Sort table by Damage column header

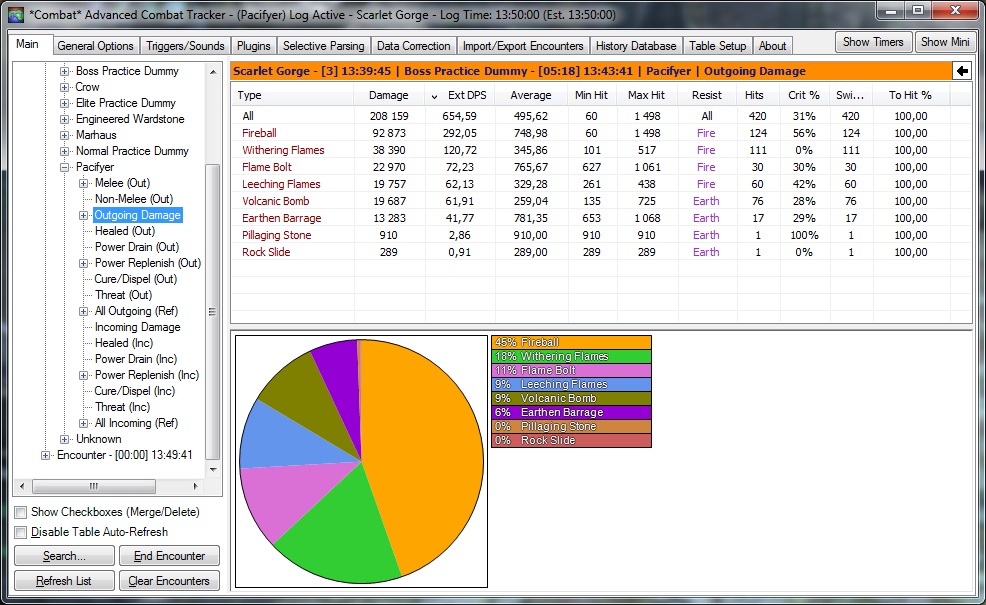pyautogui.click(x=388, y=96)
